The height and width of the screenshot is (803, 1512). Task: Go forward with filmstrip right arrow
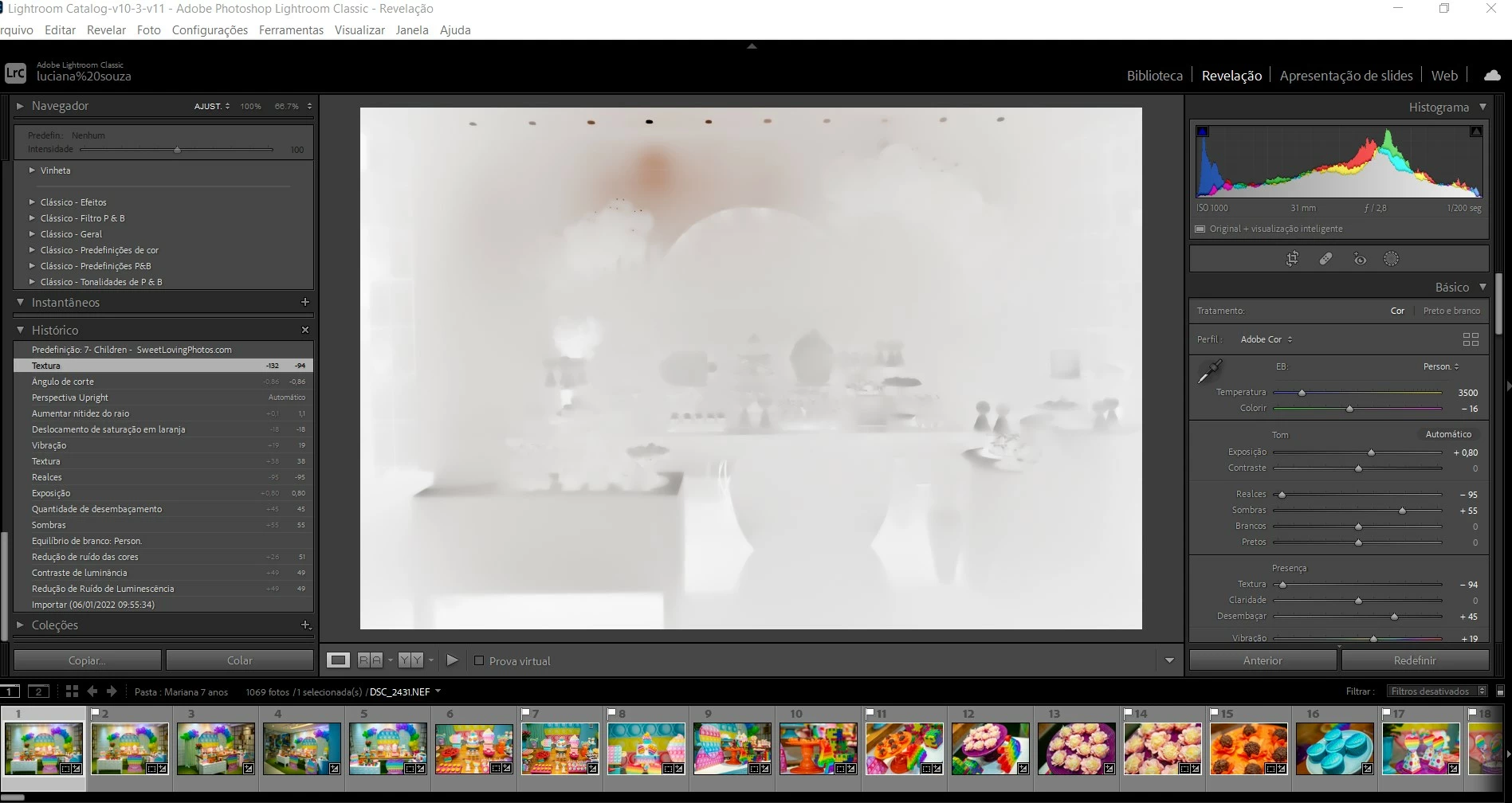click(x=112, y=691)
